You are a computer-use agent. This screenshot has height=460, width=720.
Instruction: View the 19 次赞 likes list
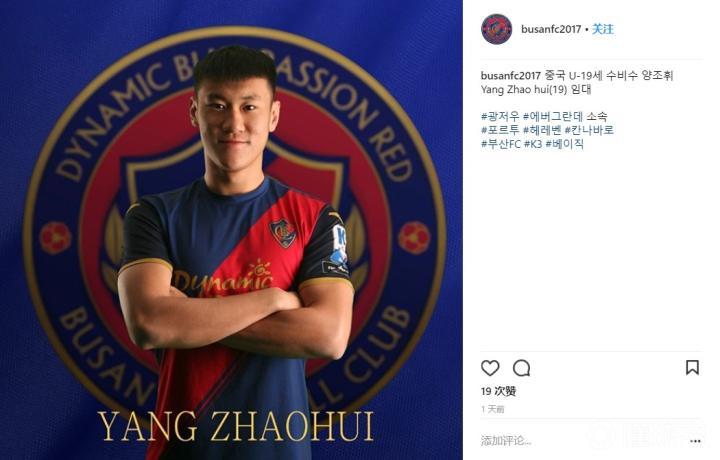pos(498,391)
